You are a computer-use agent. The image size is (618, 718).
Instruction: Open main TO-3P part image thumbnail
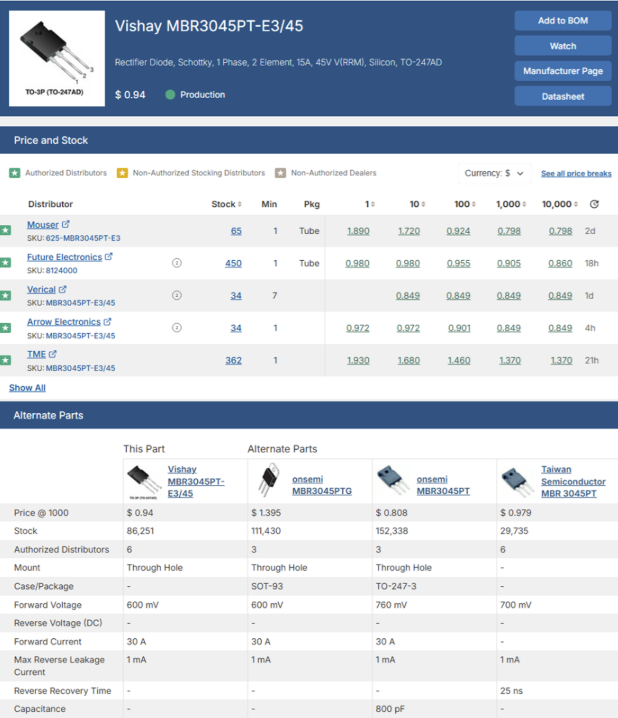[x=57, y=59]
